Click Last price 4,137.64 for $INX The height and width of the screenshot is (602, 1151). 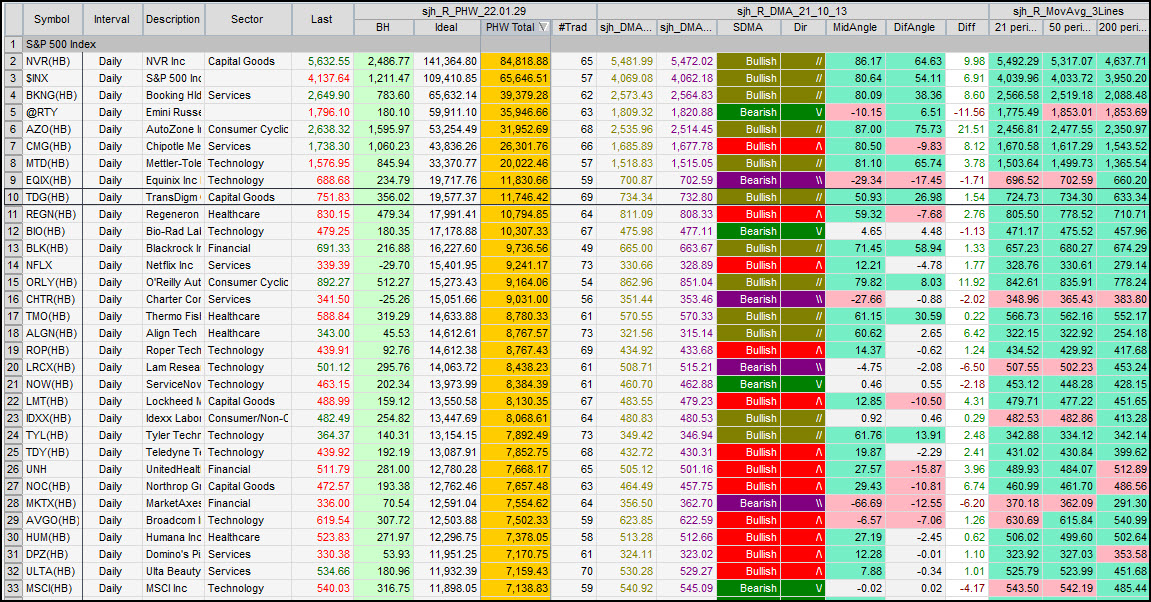[x=322, y=78]
